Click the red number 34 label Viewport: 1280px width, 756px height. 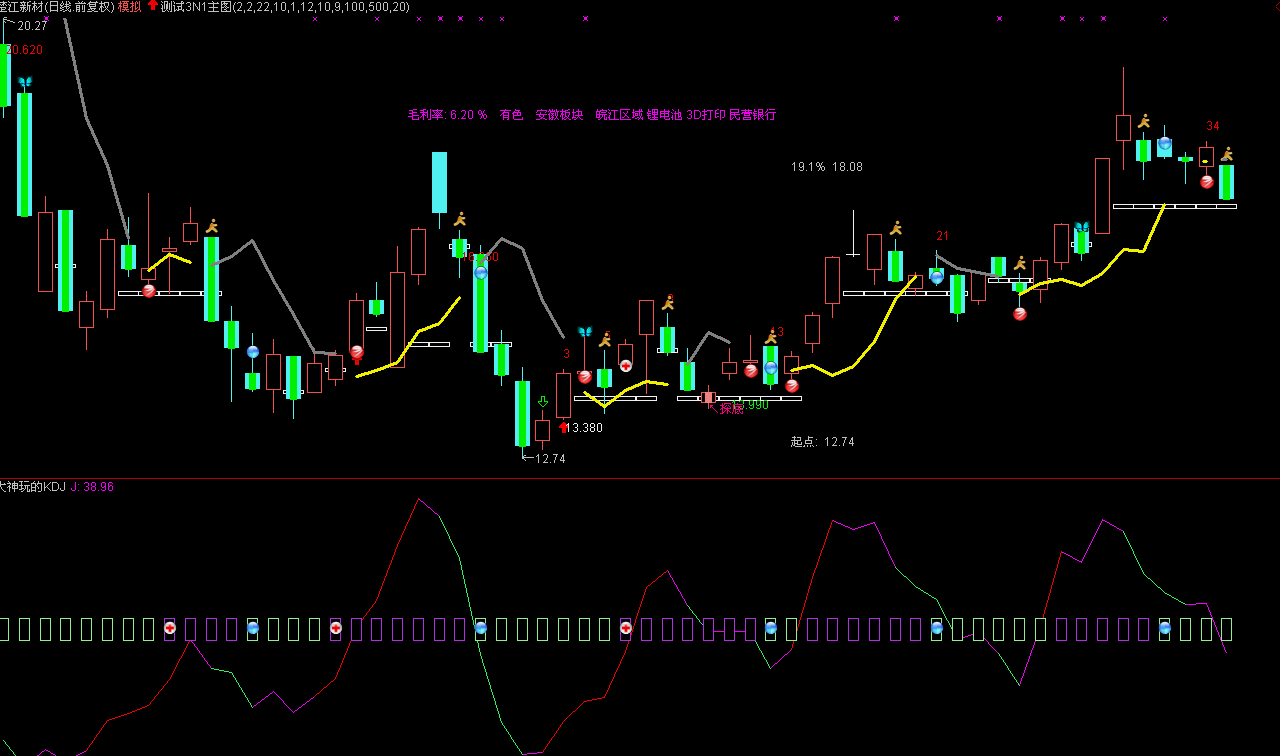tap(1213, 126)
